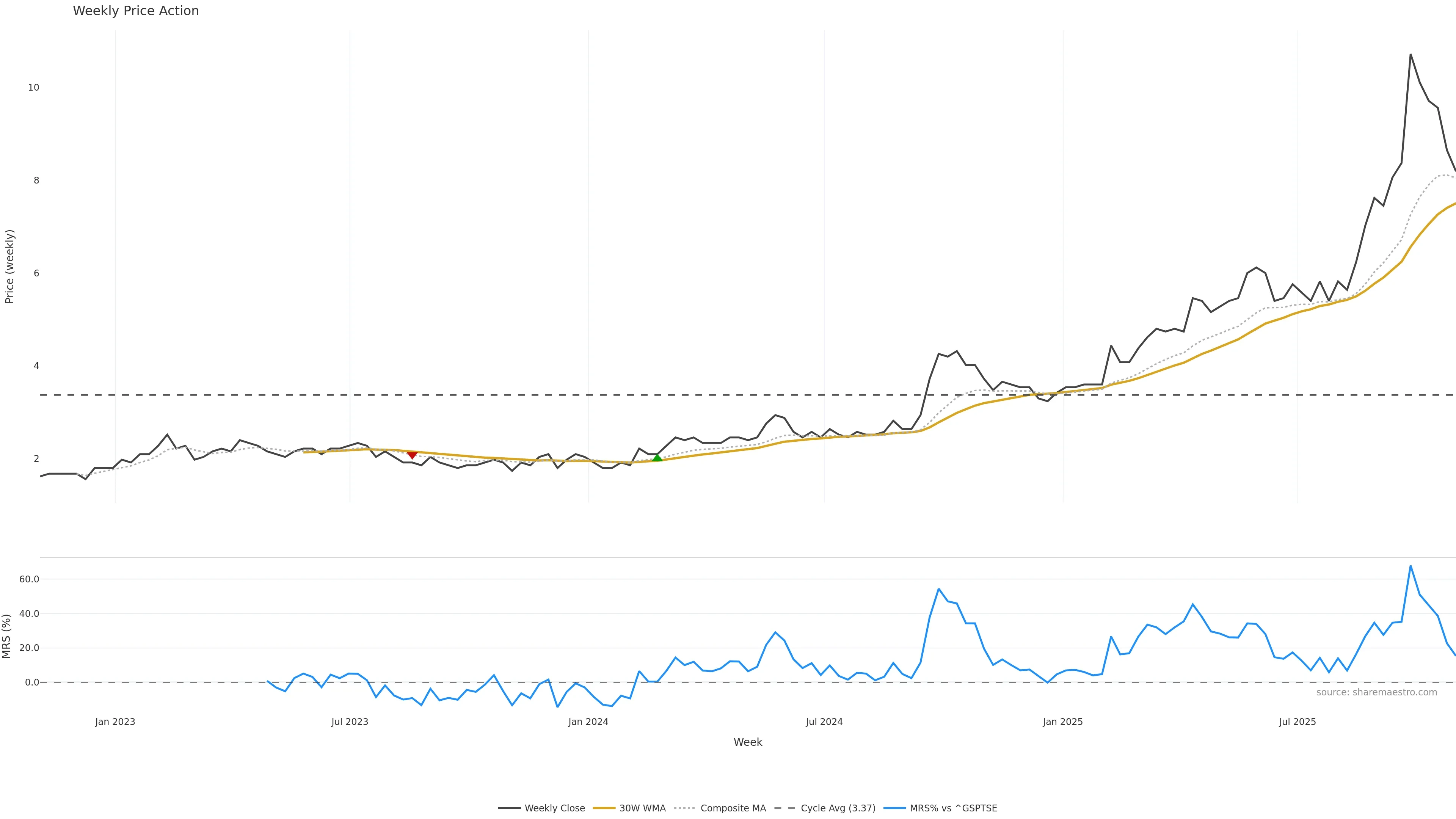
Task: Click the red downward triangle sell marker
Action: coord(412,455)
